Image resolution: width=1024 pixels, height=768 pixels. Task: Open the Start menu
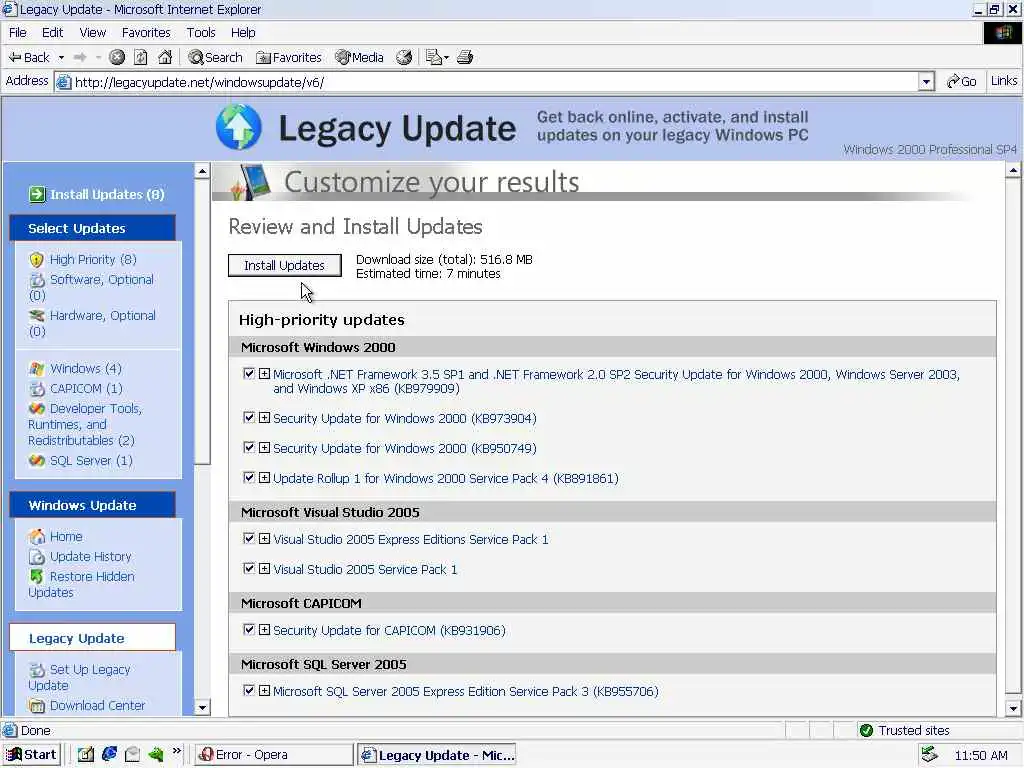pyautogui.click(x=31, y=754)
